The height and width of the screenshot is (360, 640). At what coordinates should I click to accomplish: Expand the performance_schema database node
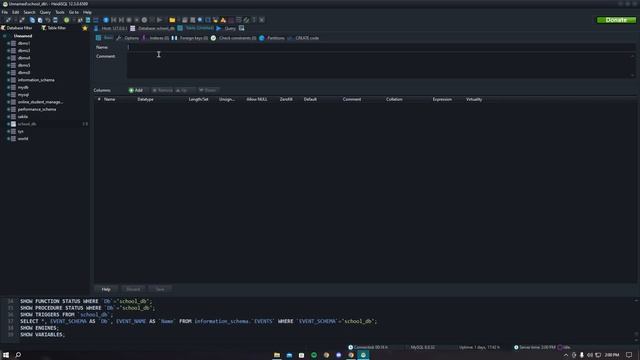8,109
